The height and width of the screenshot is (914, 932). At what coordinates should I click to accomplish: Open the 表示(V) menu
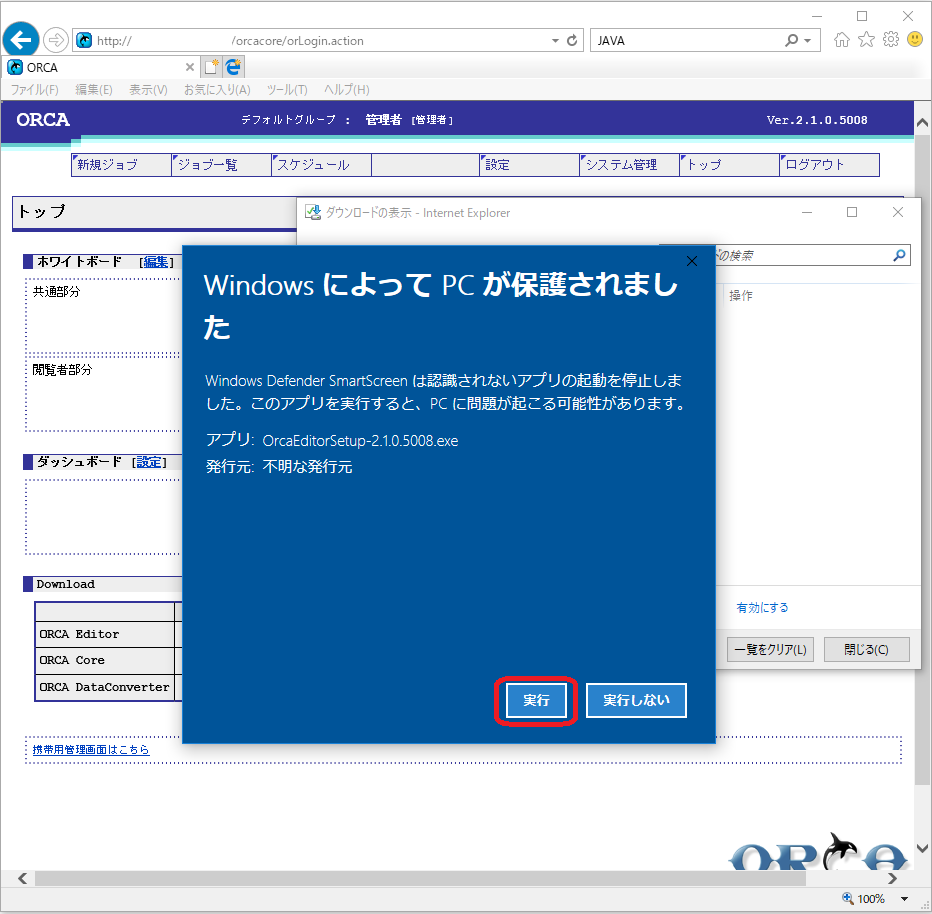149,90
